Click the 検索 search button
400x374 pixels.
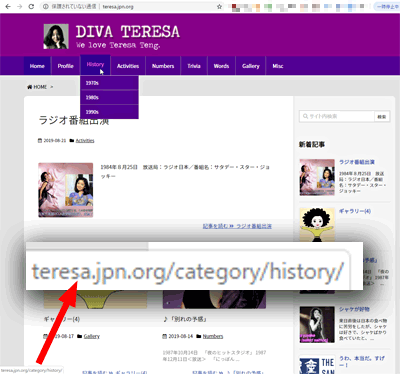click(382, 117)
